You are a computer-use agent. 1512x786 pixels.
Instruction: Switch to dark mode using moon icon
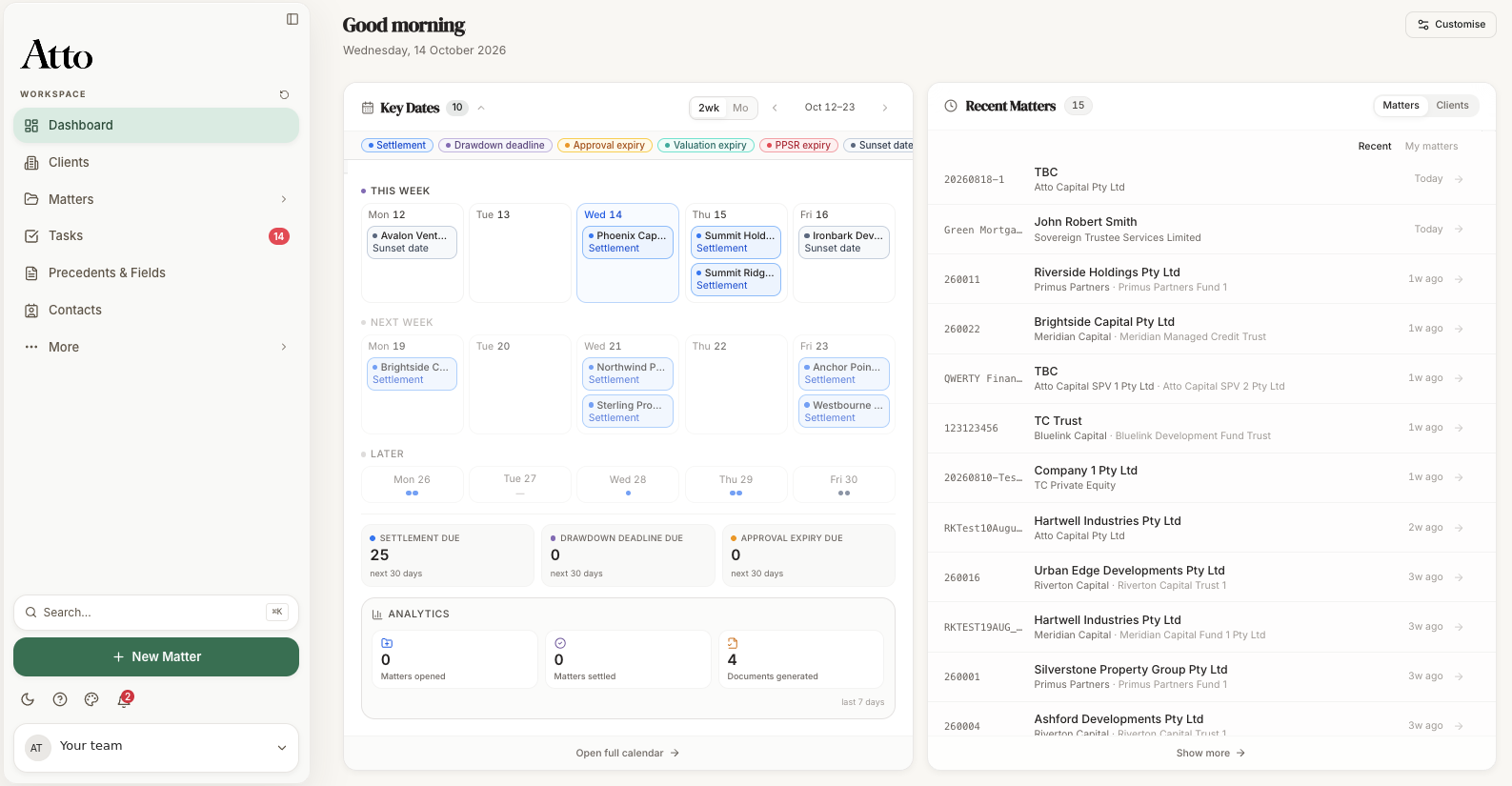[x=28, y=699]
